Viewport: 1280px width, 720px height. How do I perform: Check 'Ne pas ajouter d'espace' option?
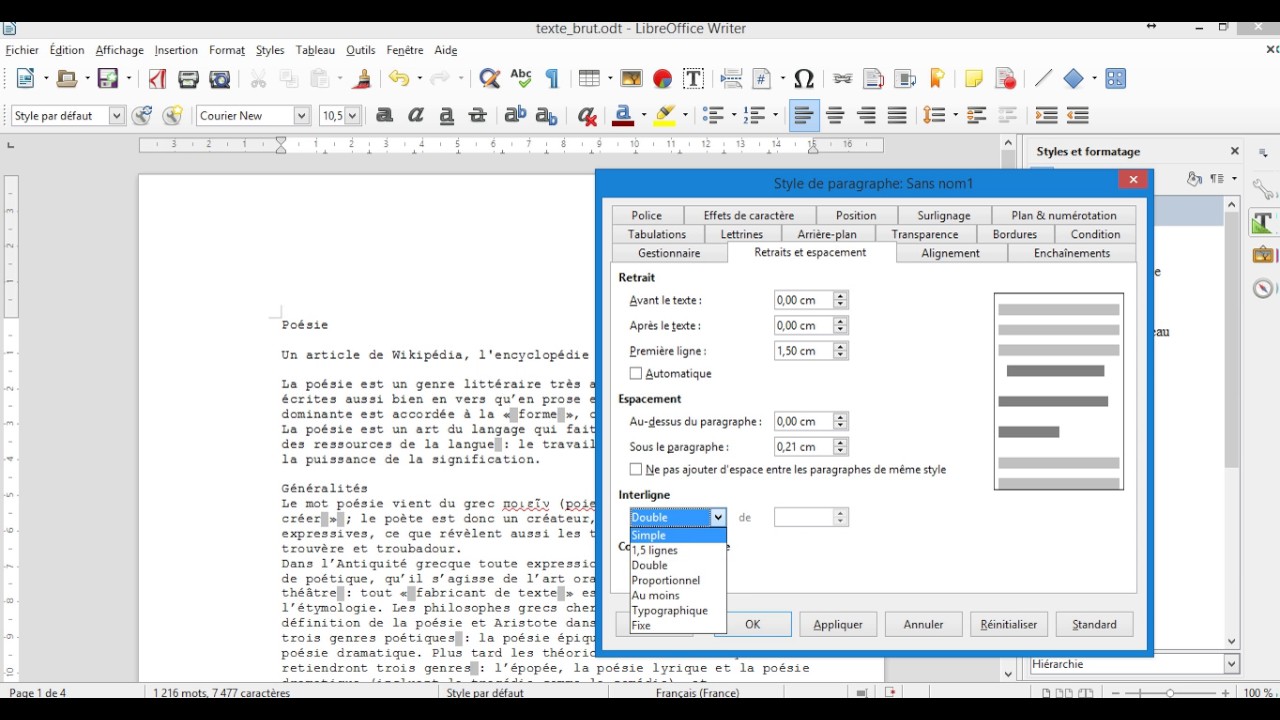coord(636,469)
